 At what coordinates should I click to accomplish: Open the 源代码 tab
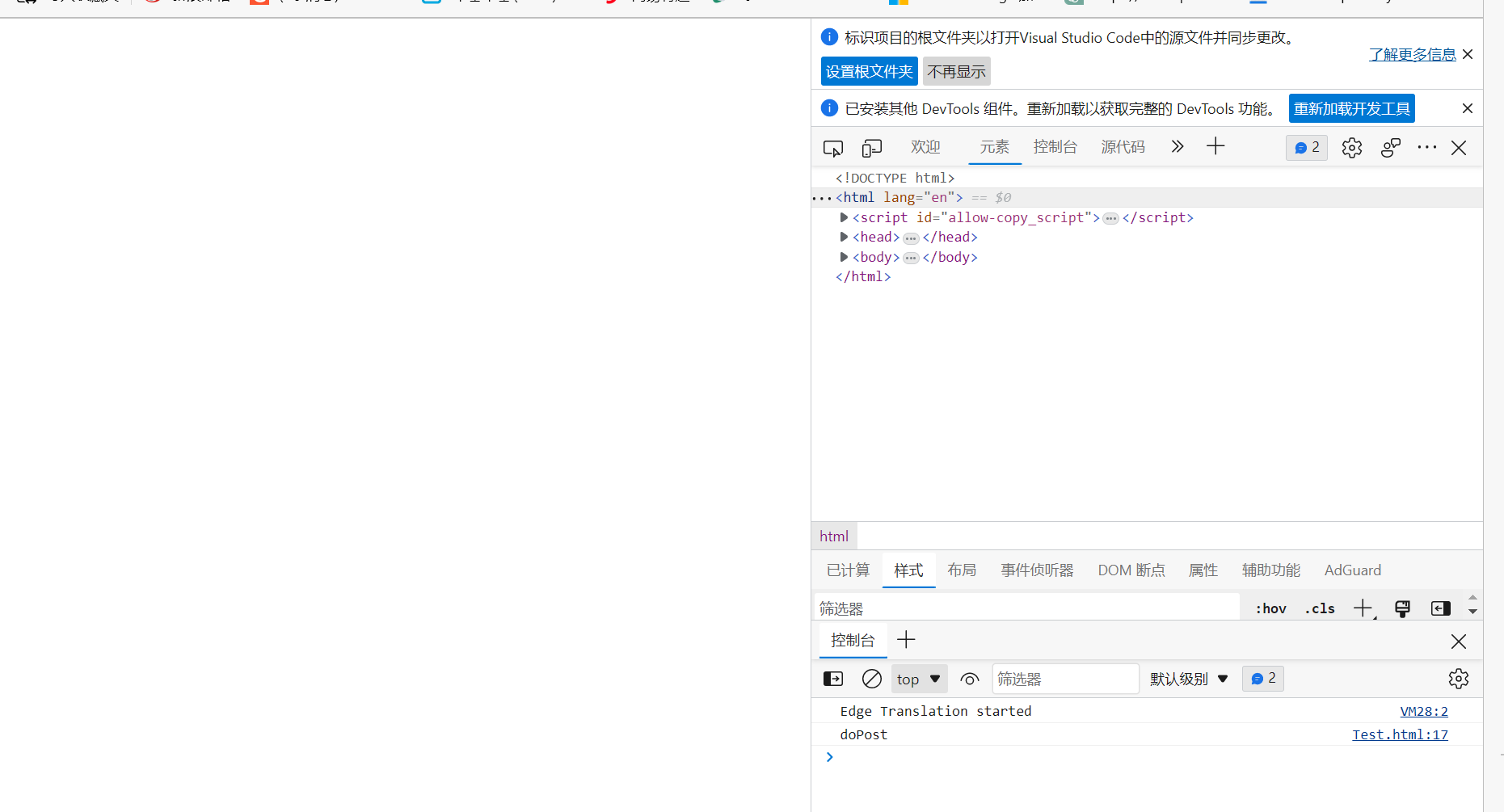pos(1123,147)
